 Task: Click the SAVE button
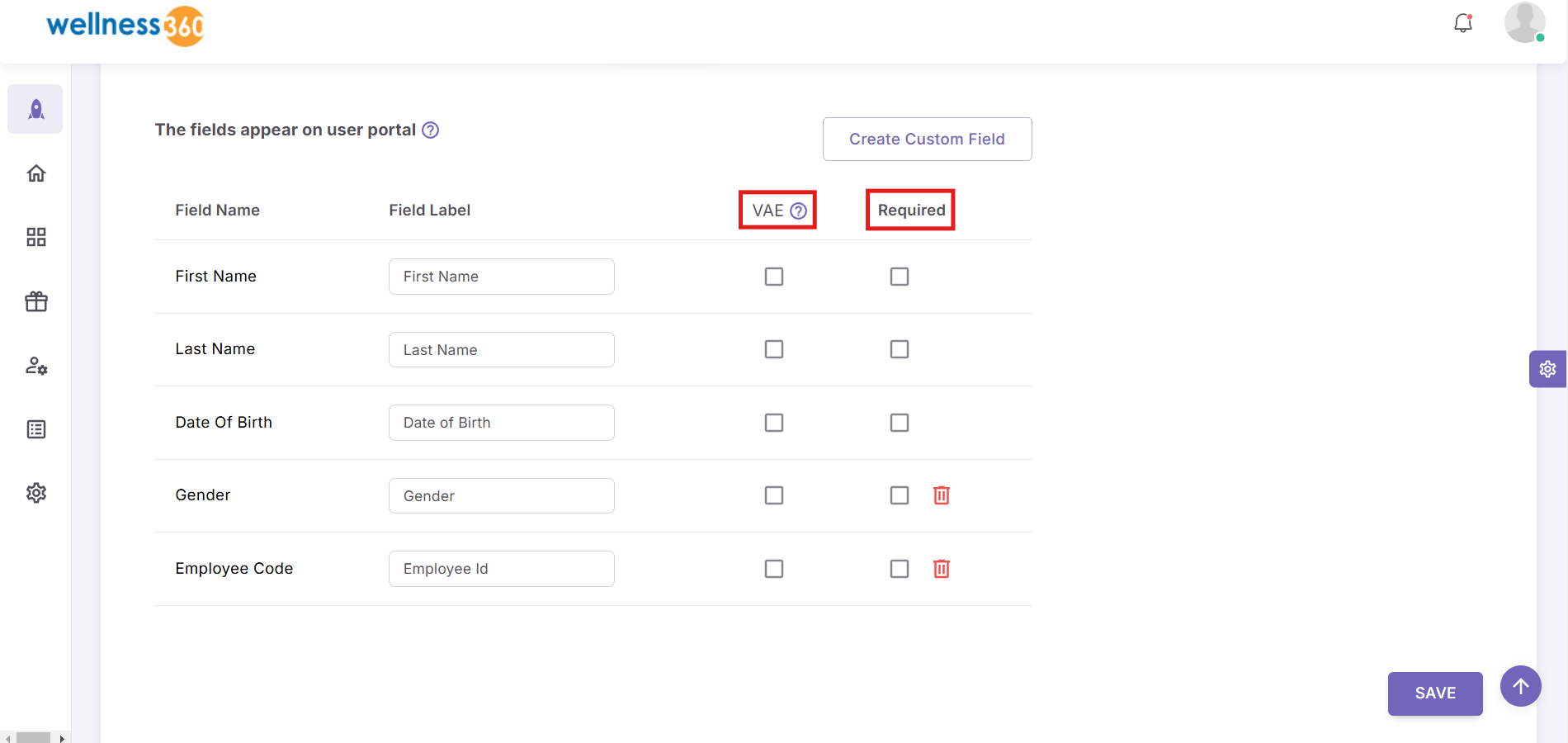tap(1435, 693)
